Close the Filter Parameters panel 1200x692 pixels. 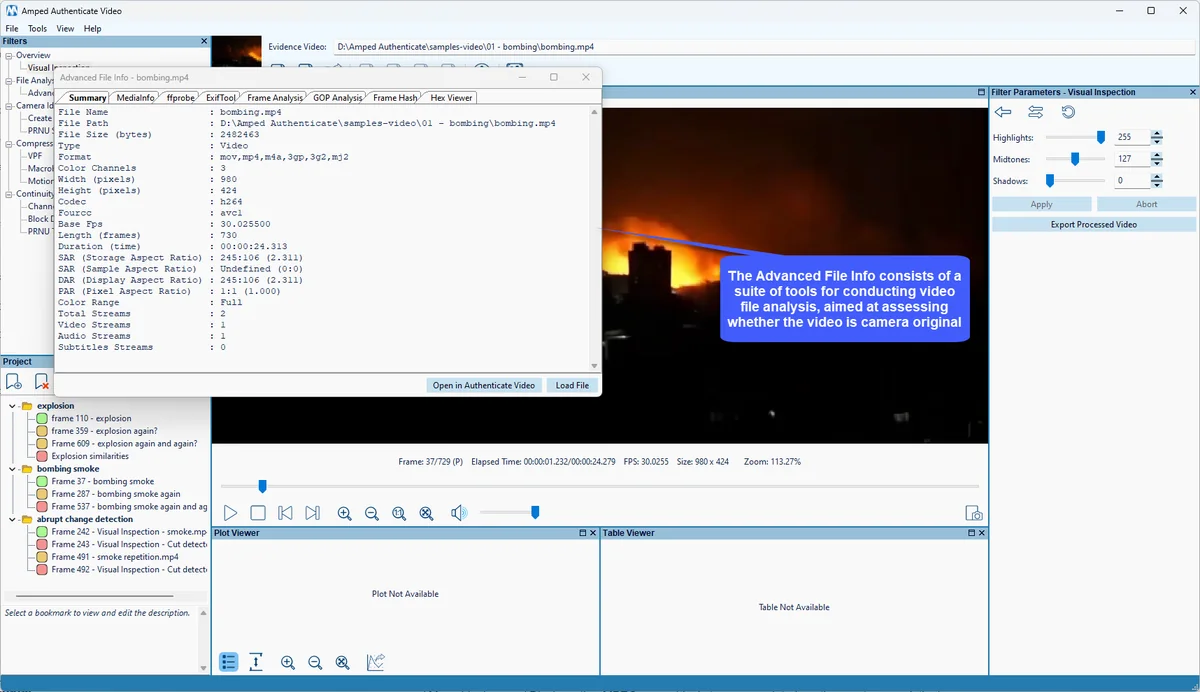(1193, 92)
